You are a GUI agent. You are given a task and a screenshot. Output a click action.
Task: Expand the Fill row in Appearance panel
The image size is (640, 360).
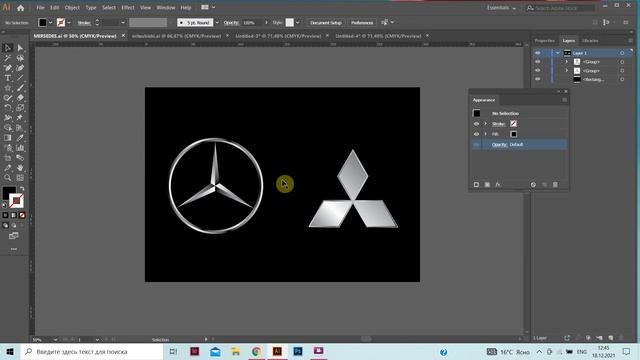(x=485, y=134)
